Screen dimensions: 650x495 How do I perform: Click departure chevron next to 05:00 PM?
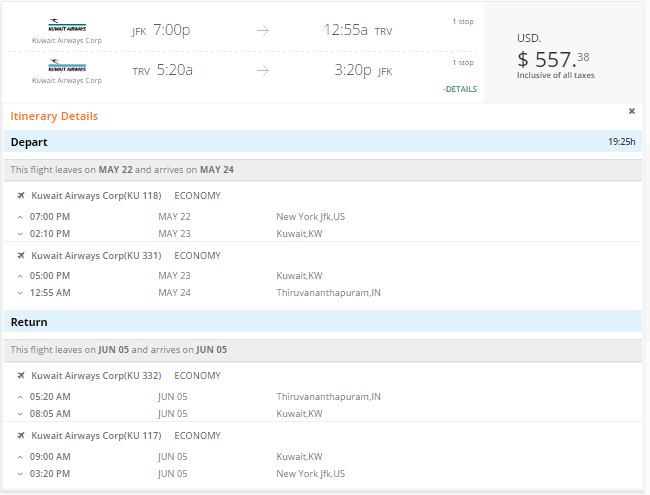[20, 277]
